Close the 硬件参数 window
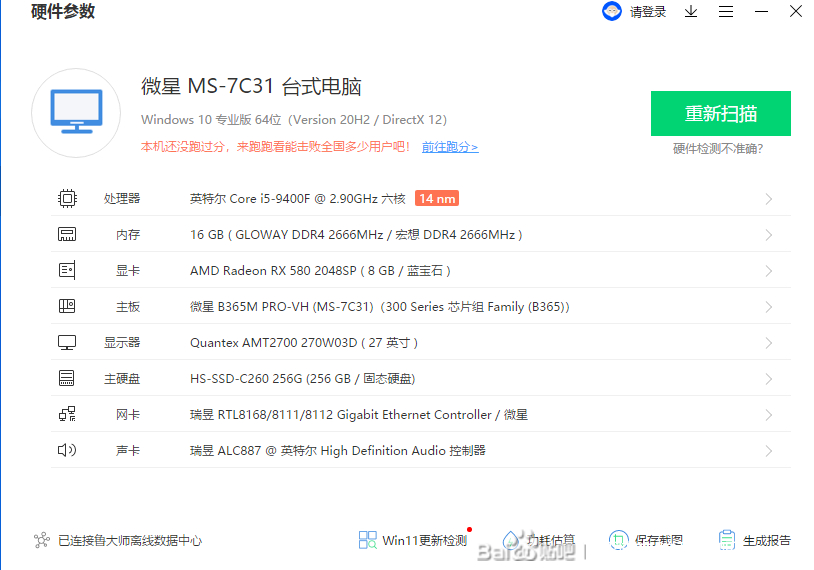The image size is (814, 570). click(x=795, y=11)
